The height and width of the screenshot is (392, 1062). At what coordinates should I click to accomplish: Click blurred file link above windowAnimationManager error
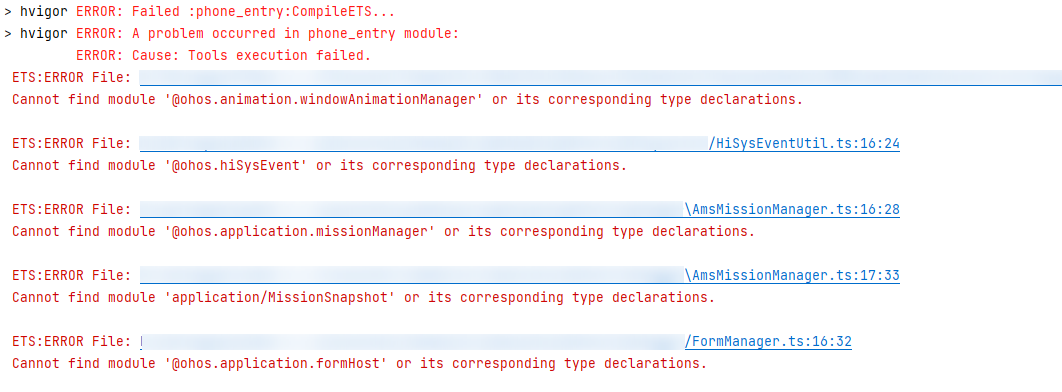[x=600, y=78]
